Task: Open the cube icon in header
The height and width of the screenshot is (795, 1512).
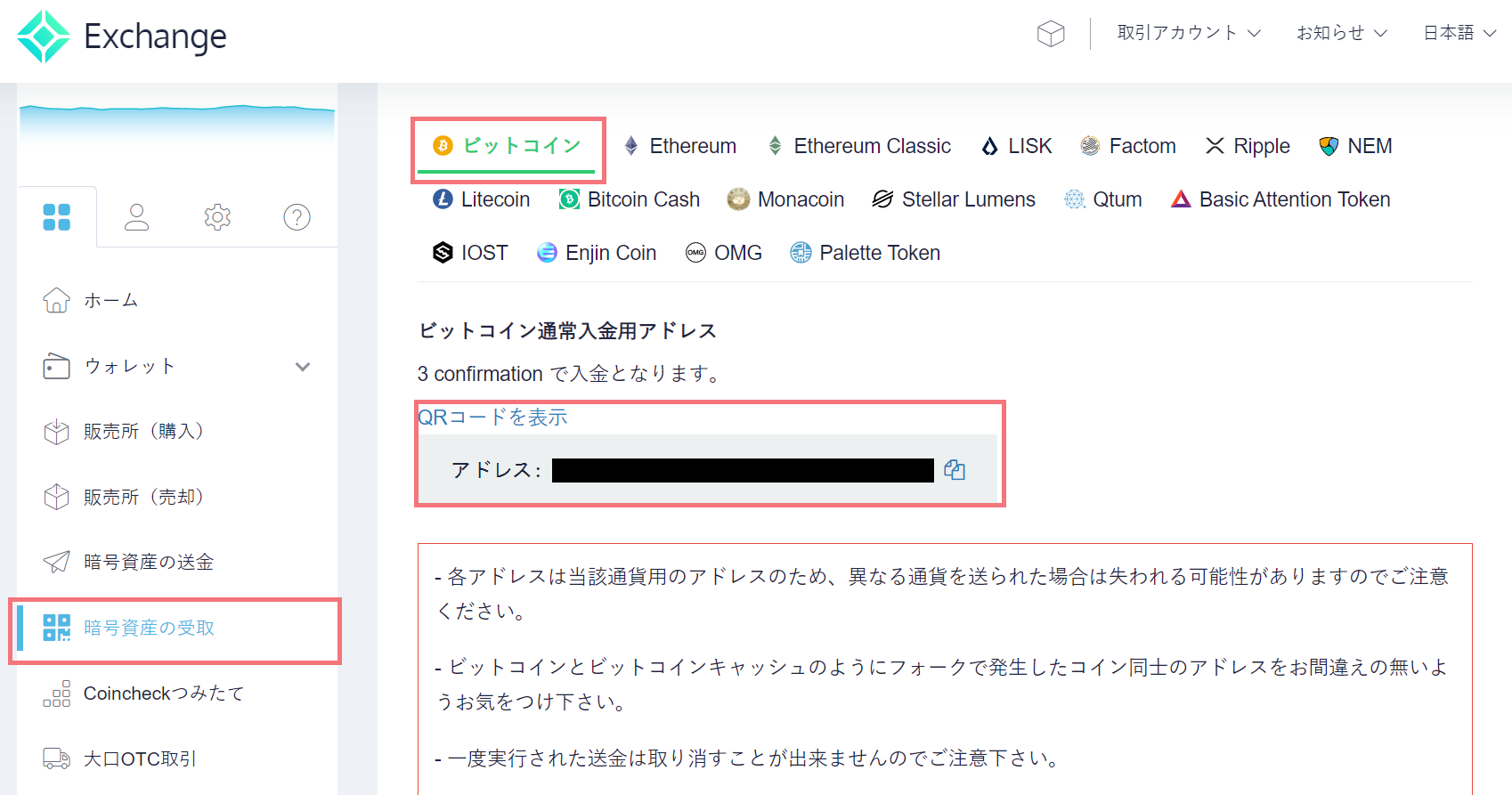Action: [1051, 34]
